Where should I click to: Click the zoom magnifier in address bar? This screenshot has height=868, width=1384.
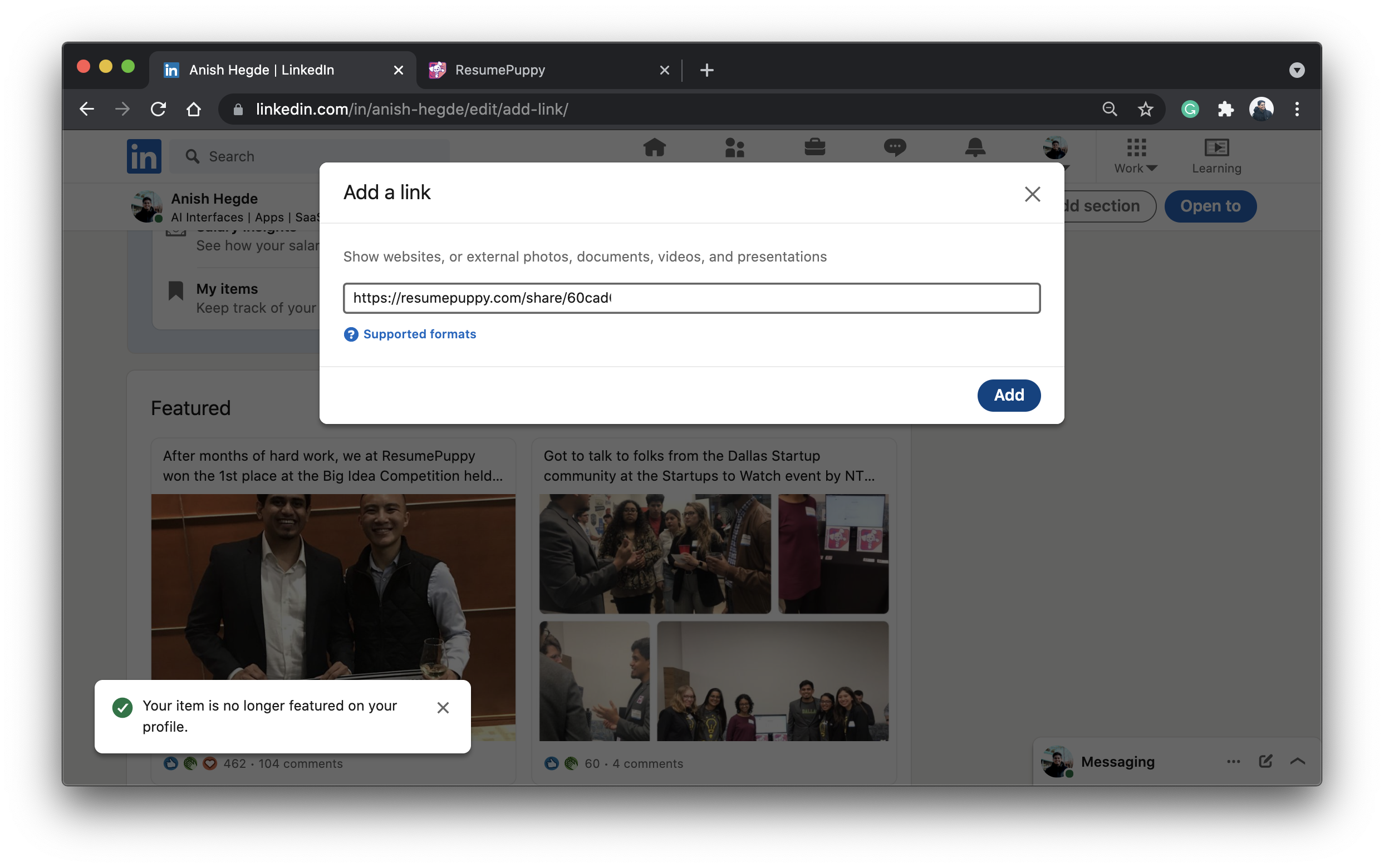(x=1109, y=109)
